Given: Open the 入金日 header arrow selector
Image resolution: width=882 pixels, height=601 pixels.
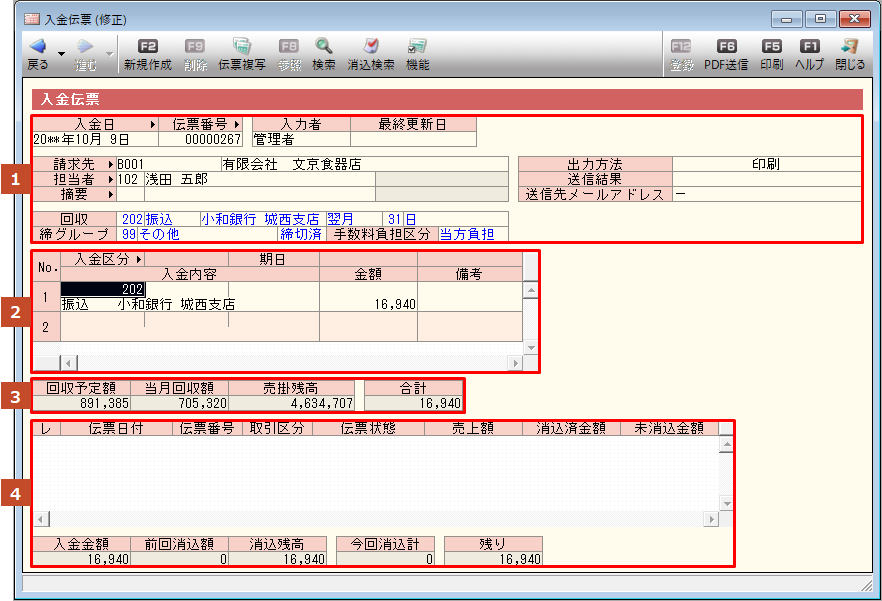Looking at the screenshot, I should 152,125.
